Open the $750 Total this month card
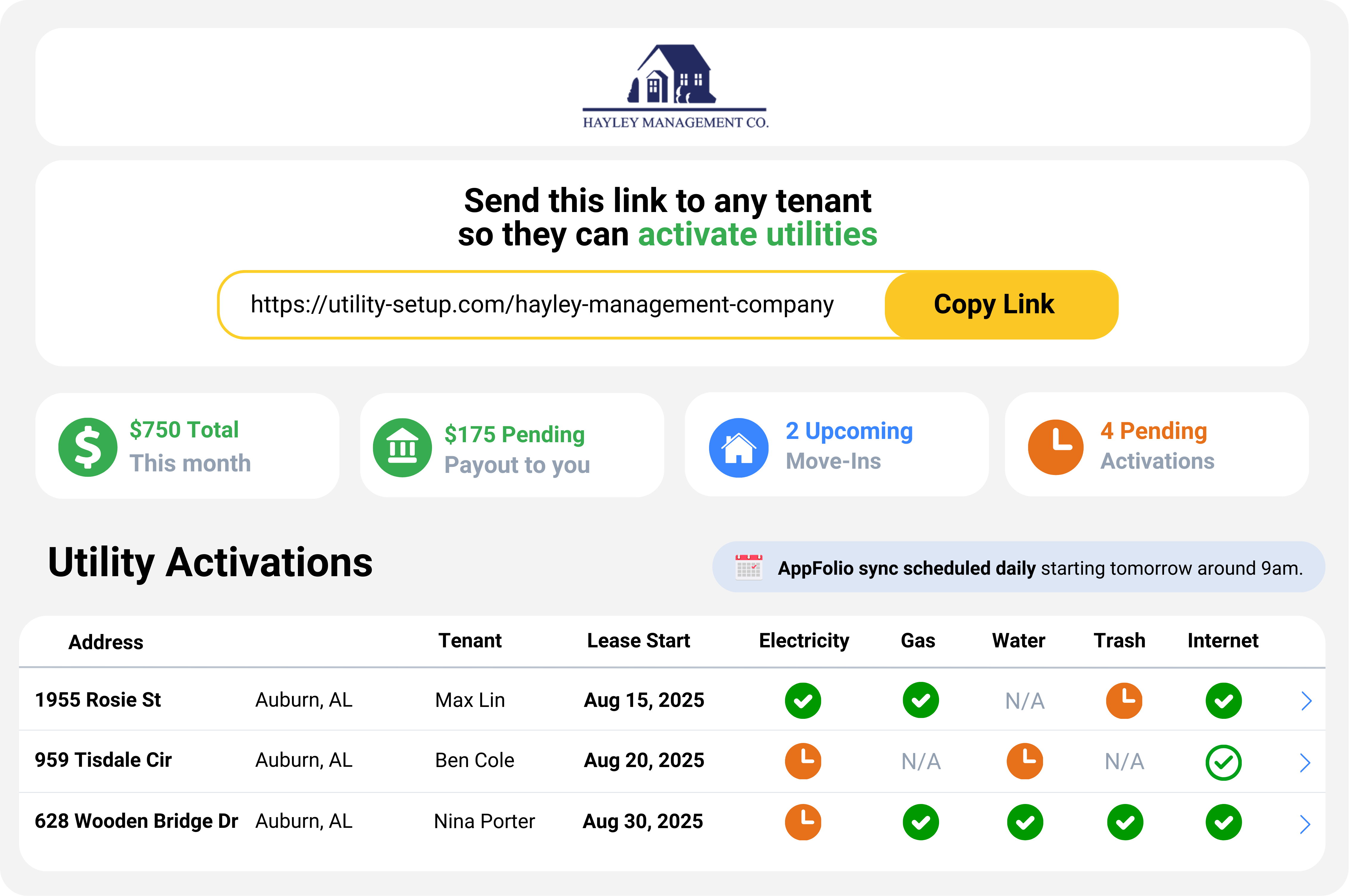 click(187, 446)
